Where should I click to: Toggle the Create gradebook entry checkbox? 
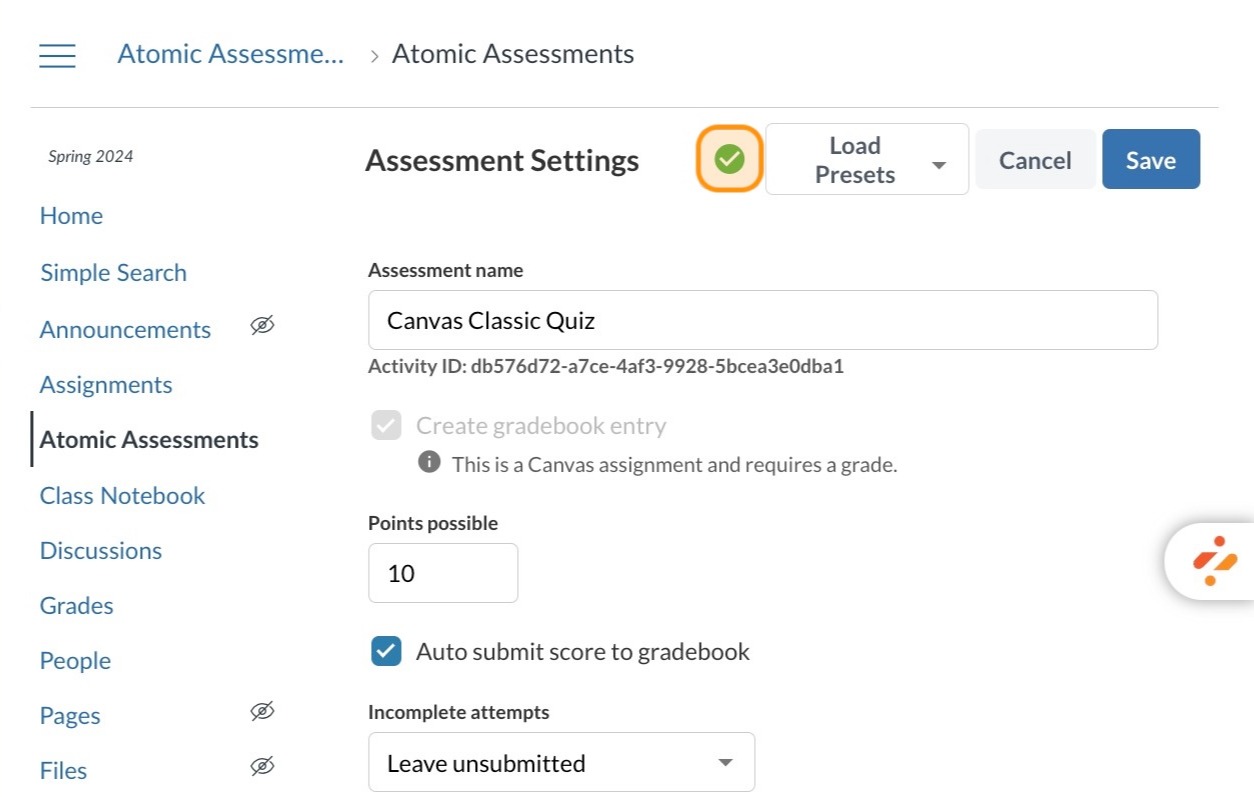click(386, 426)
